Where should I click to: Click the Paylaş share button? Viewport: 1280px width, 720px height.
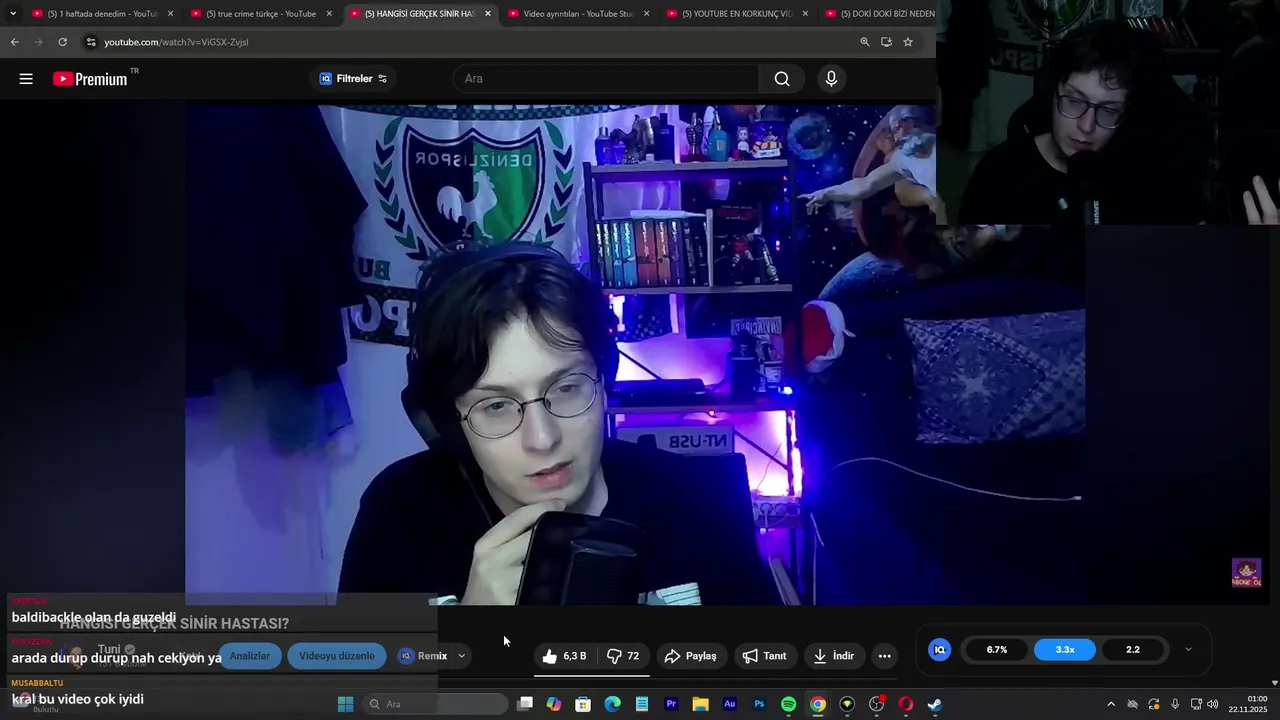[690, 656]
